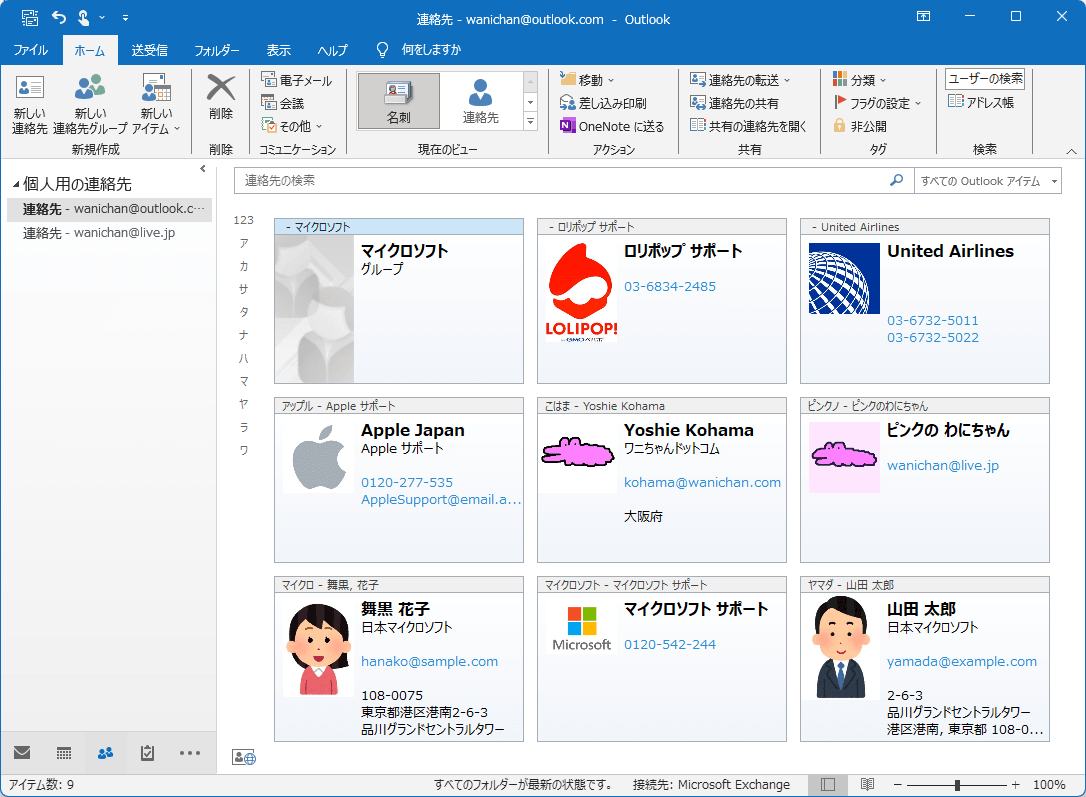Switch to Calendar navigation icon
The width and height of the screenshot is (1086, 797).
(64, 753)
